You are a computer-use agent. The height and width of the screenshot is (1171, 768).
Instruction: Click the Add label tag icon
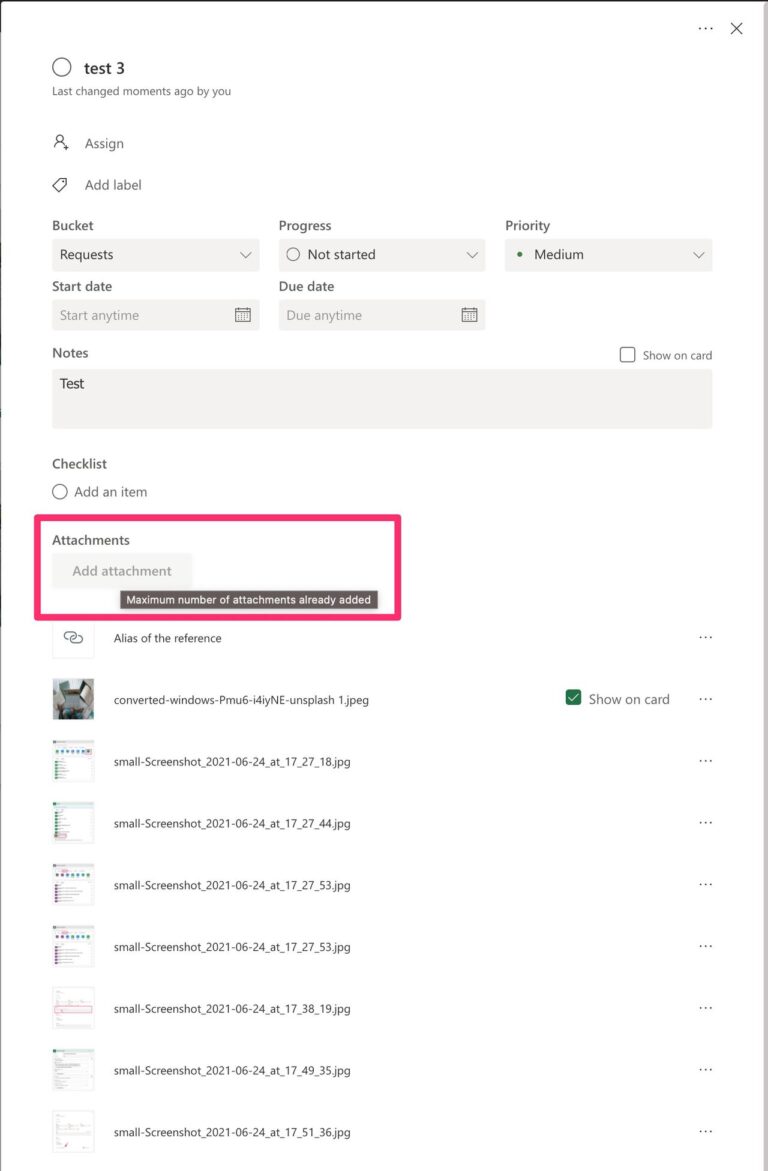point(61,184)
